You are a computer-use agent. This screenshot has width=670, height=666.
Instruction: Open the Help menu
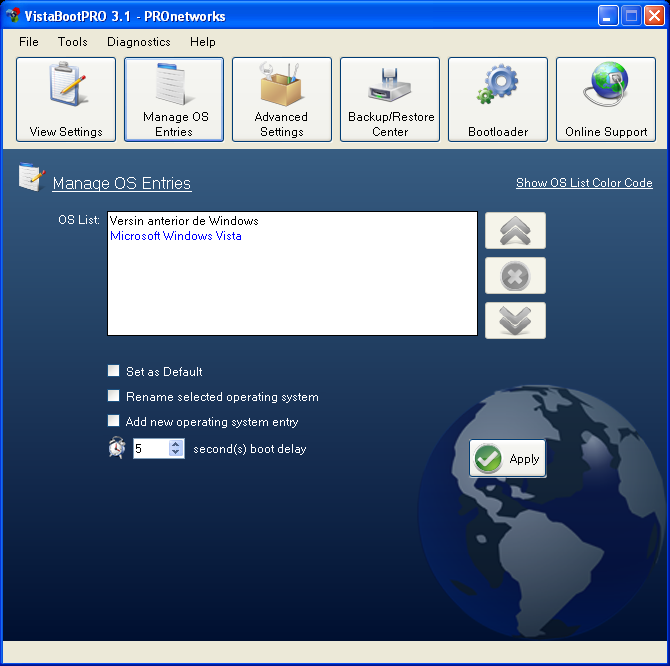coord(203,42)
